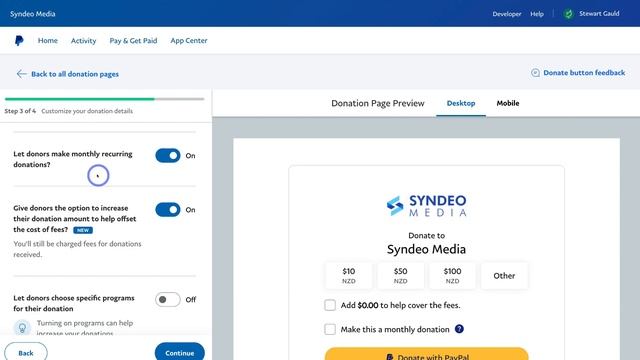Viewport: 640px width, 360px height.
Task: Click the green profile avatar icon
Action: 568,14
